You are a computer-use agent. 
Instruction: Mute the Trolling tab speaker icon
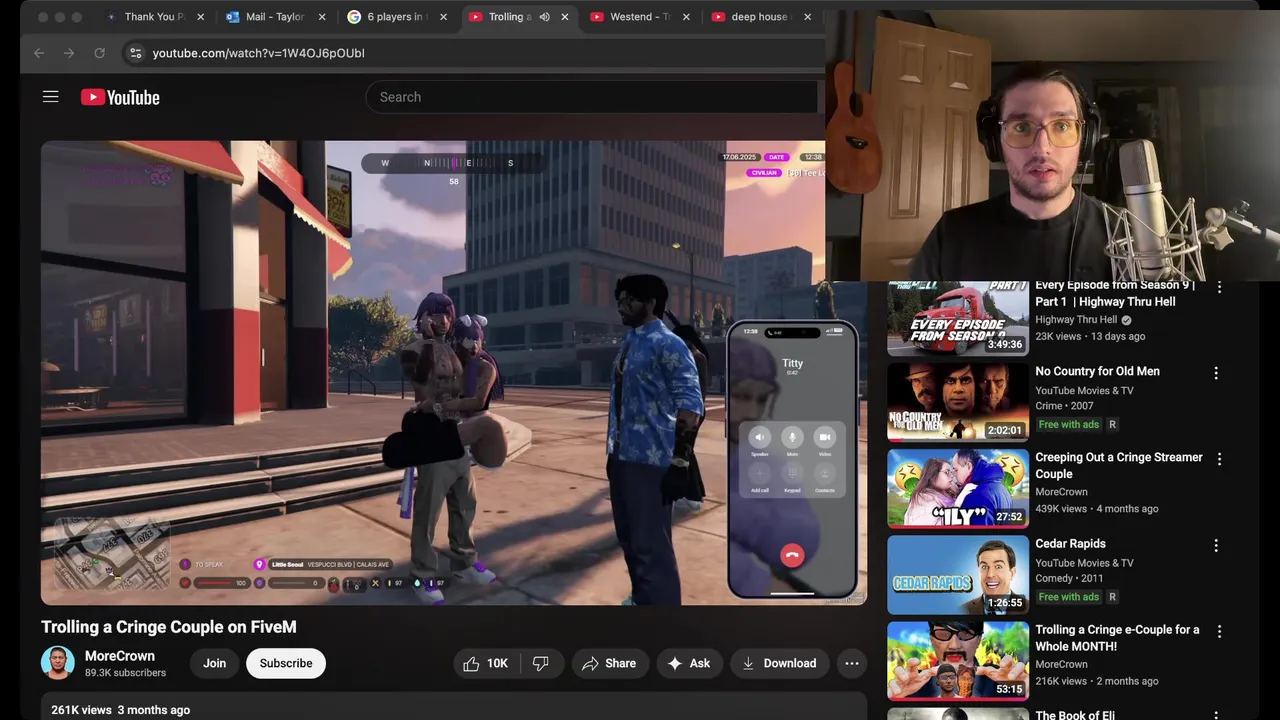click(544, 17)
